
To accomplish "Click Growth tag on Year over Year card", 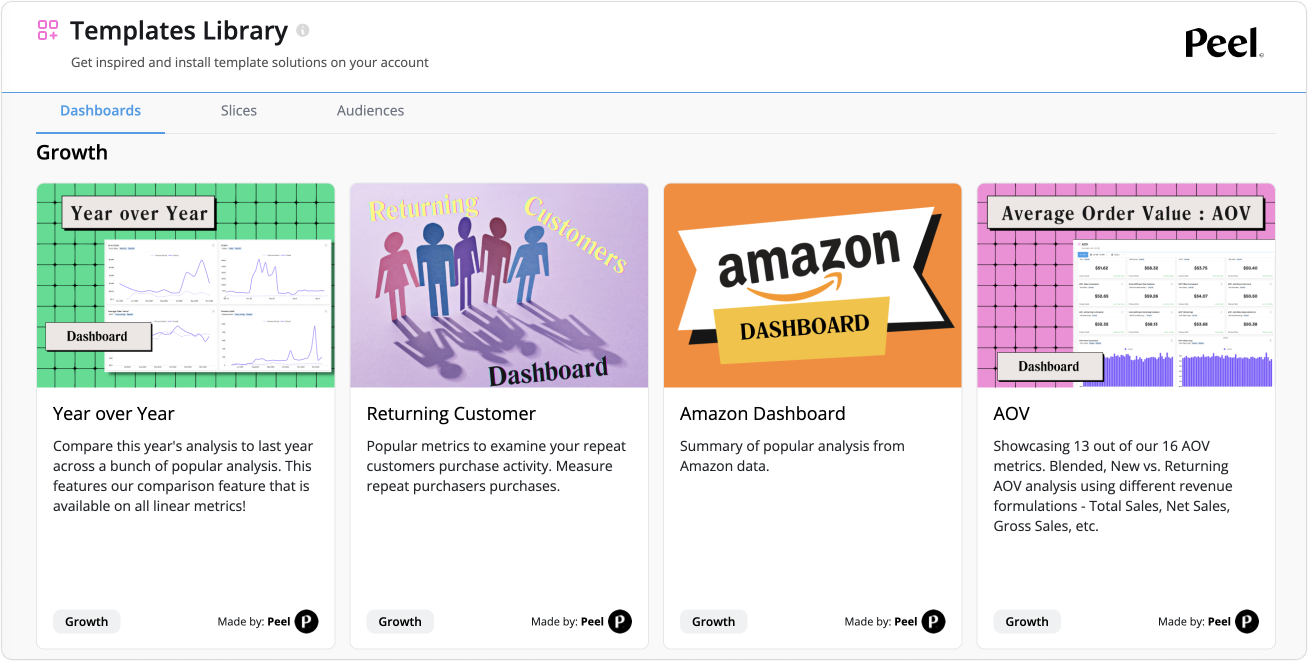I will coord(87,621).
